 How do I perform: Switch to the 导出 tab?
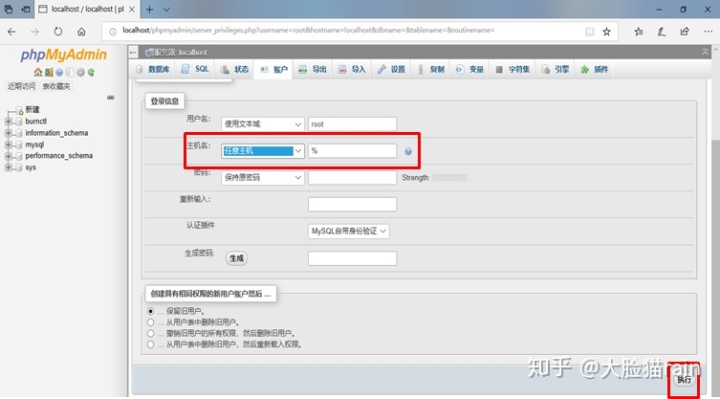[313, 69]
